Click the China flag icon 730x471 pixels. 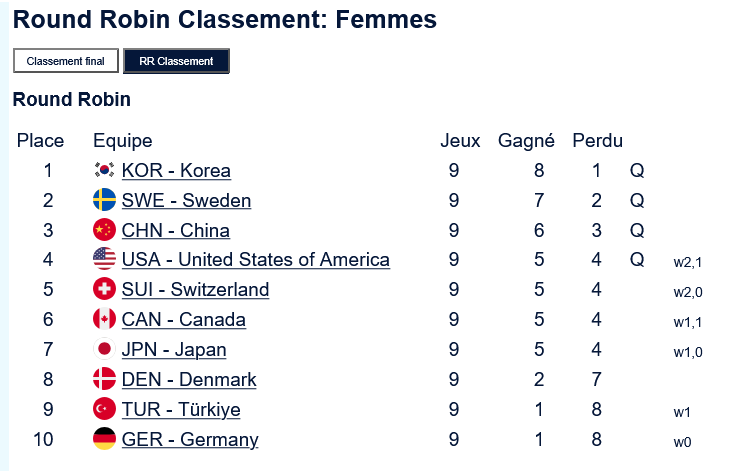click(104, 231)
